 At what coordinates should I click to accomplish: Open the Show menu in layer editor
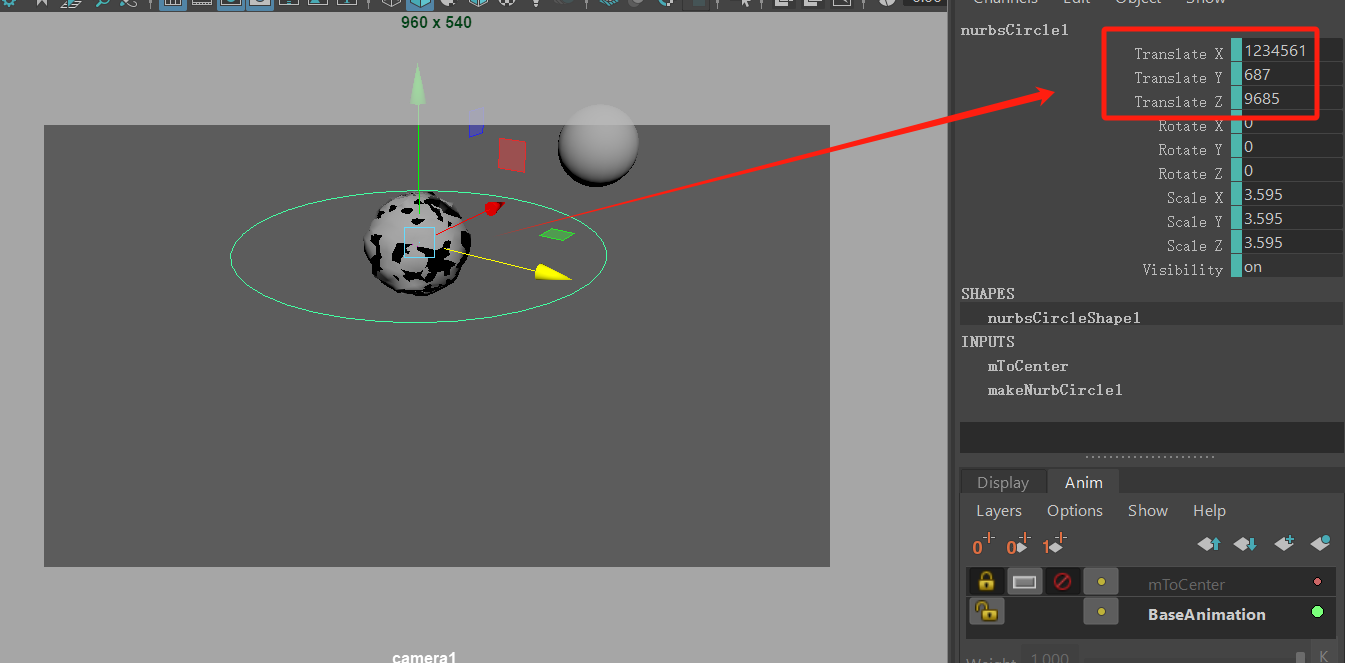[1148, 510]
